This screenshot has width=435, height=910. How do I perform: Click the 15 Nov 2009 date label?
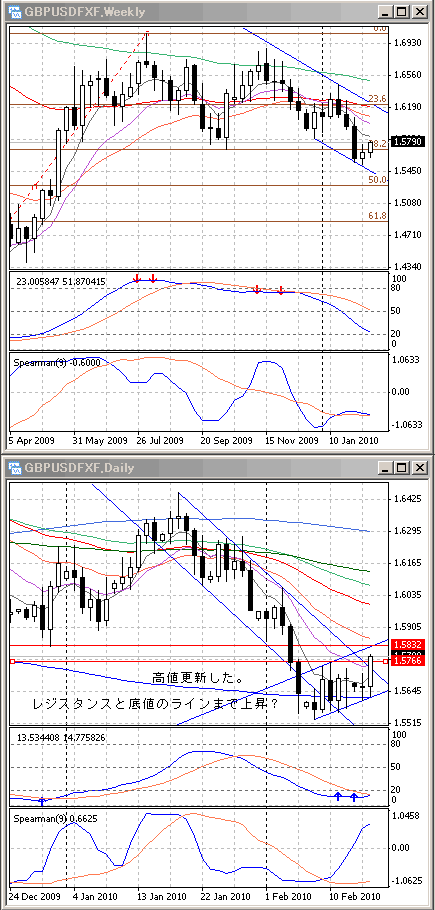[x=293, y=440]
